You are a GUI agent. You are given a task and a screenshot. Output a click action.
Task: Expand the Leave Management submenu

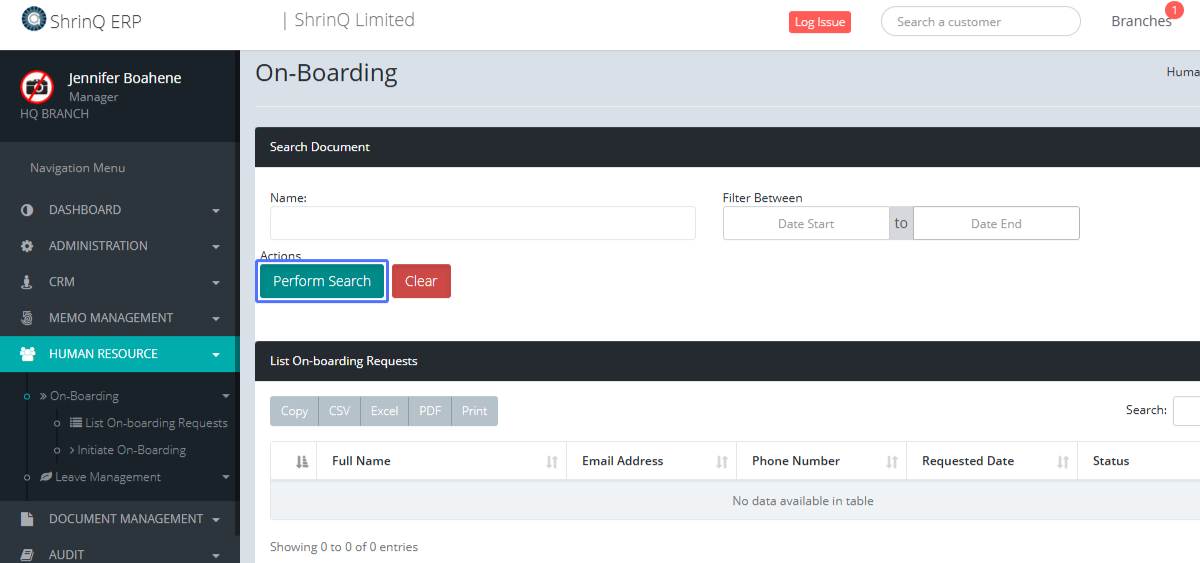226,478
